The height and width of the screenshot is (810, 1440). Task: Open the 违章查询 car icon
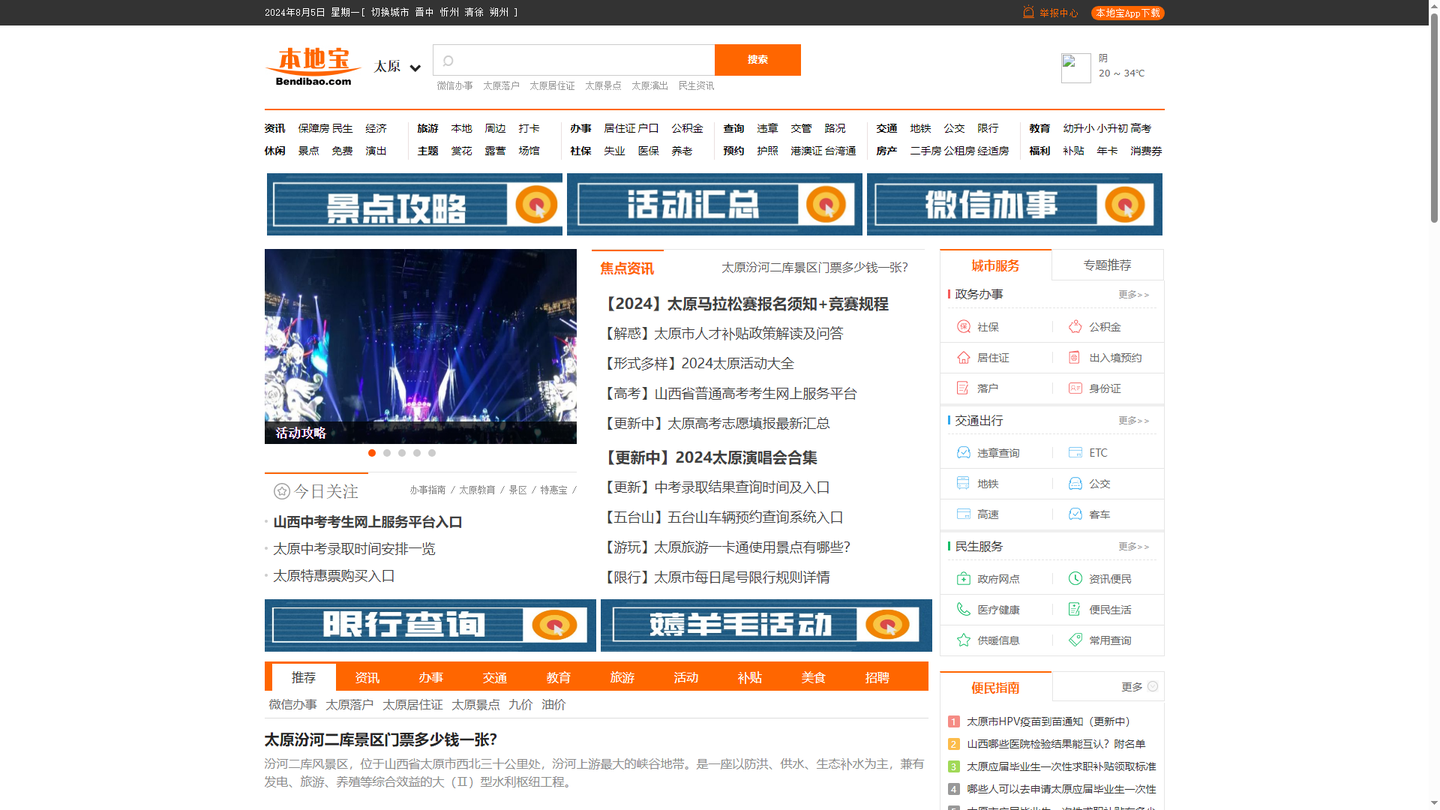tap(963, 453)
